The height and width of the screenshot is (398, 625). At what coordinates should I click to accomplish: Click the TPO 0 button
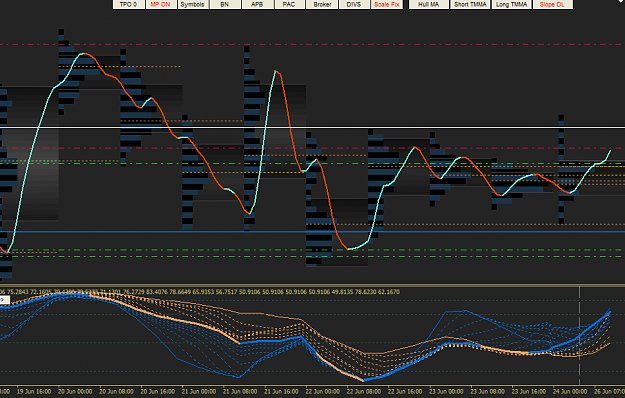[128, 4]
